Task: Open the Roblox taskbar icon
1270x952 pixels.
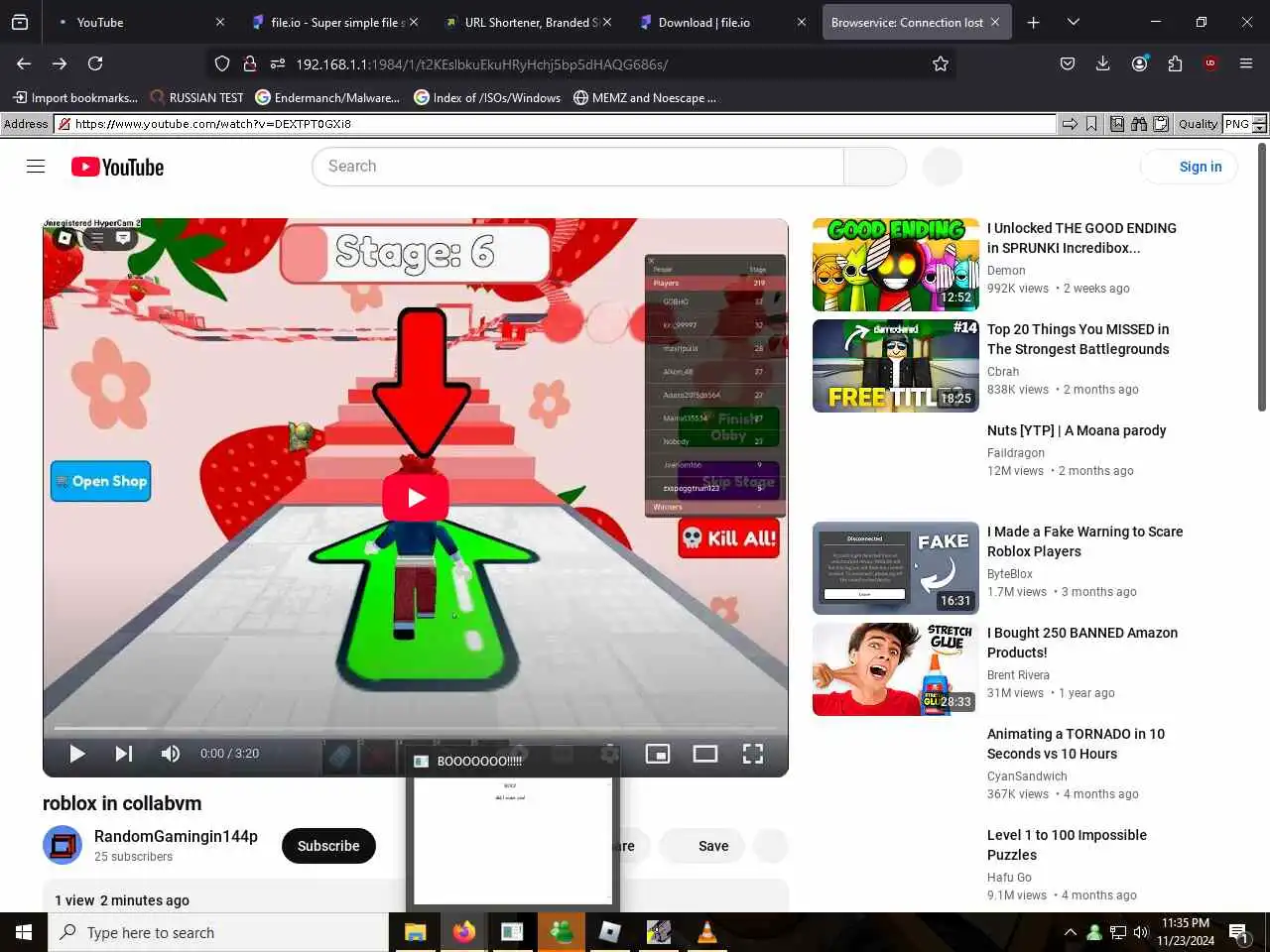Action: [609, 932]
